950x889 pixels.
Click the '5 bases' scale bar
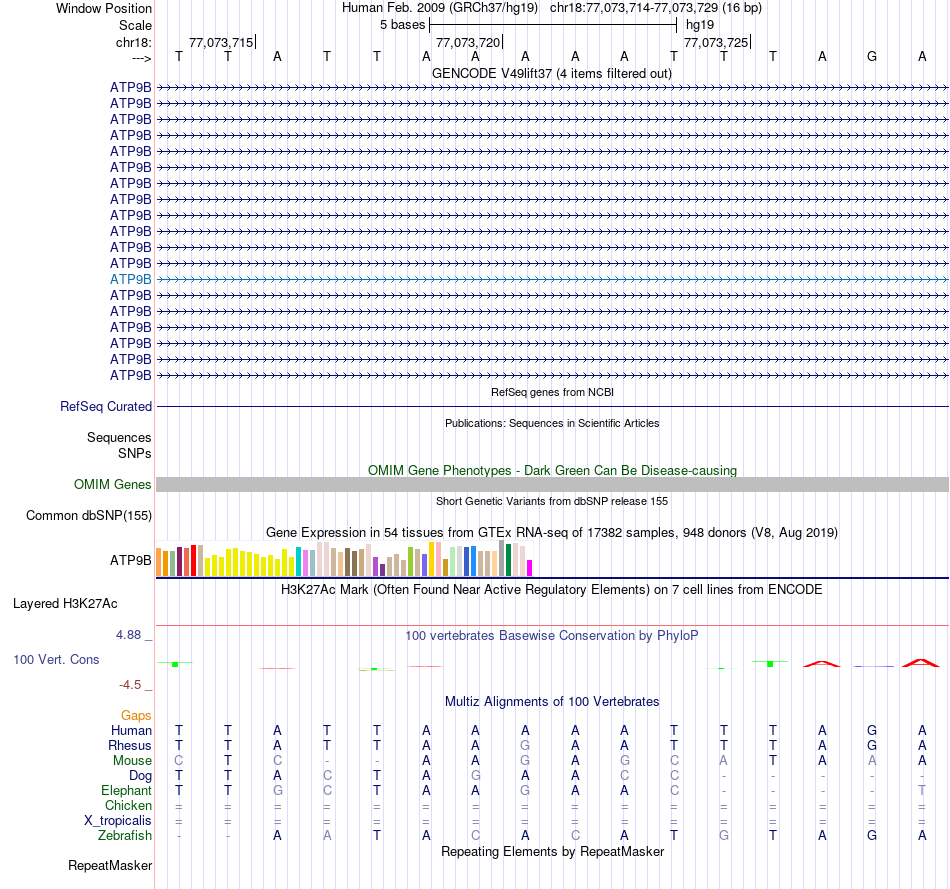(552, 25)
